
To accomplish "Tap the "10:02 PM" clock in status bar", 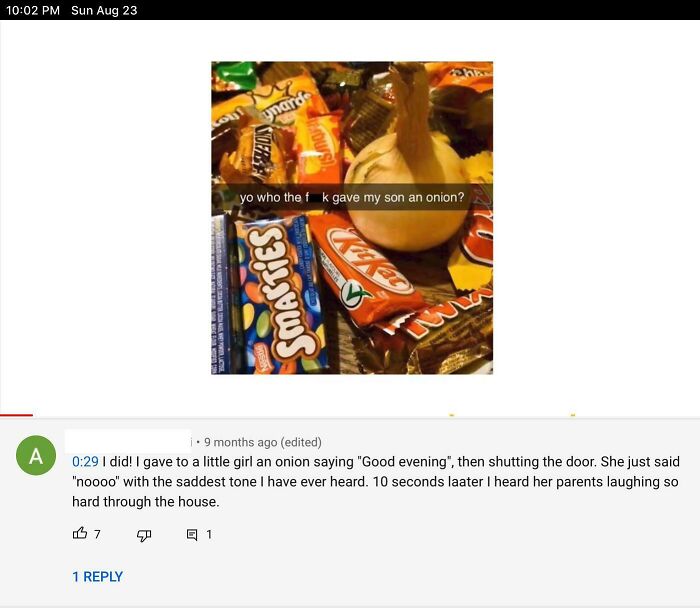I will click(x=33, y=10).
